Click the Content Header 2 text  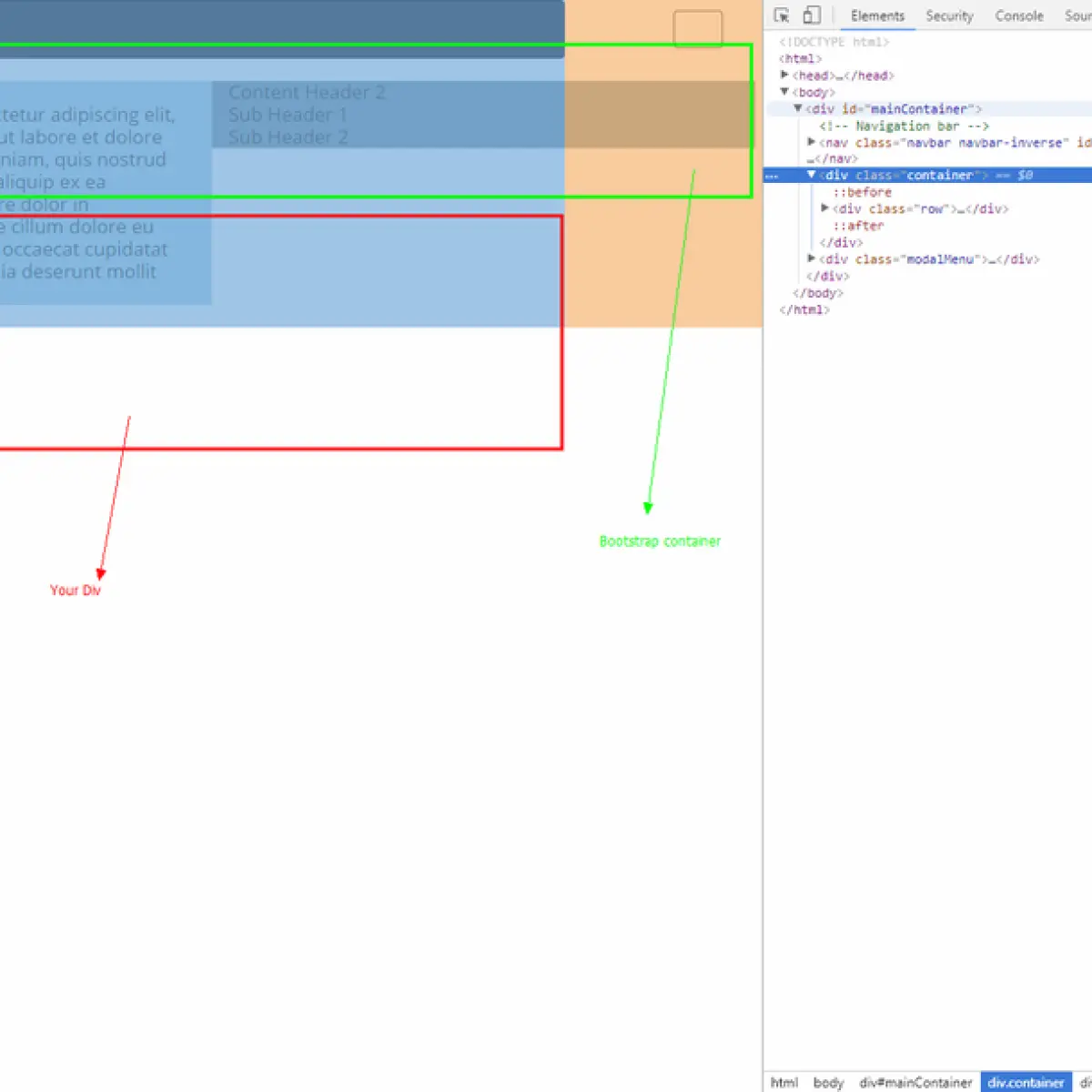coord(307,92)
